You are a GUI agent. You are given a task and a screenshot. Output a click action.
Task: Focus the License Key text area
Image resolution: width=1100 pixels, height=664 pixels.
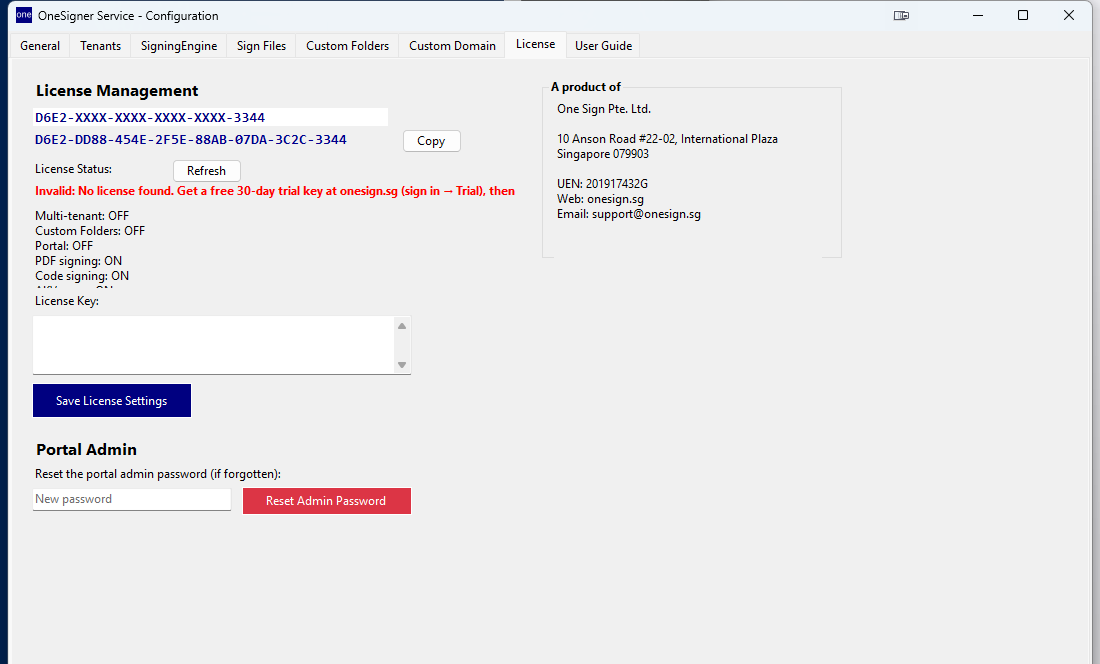click(215, 345)
